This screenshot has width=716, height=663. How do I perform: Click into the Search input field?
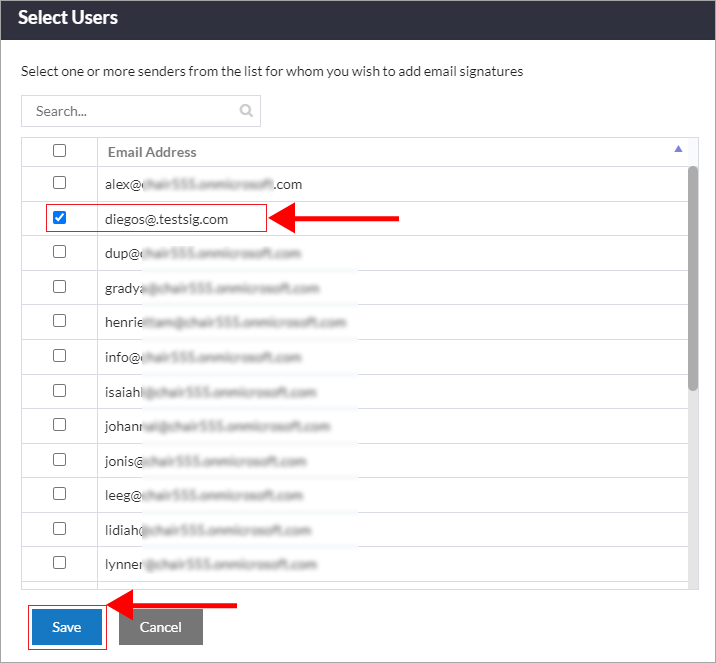coord(130,111)
